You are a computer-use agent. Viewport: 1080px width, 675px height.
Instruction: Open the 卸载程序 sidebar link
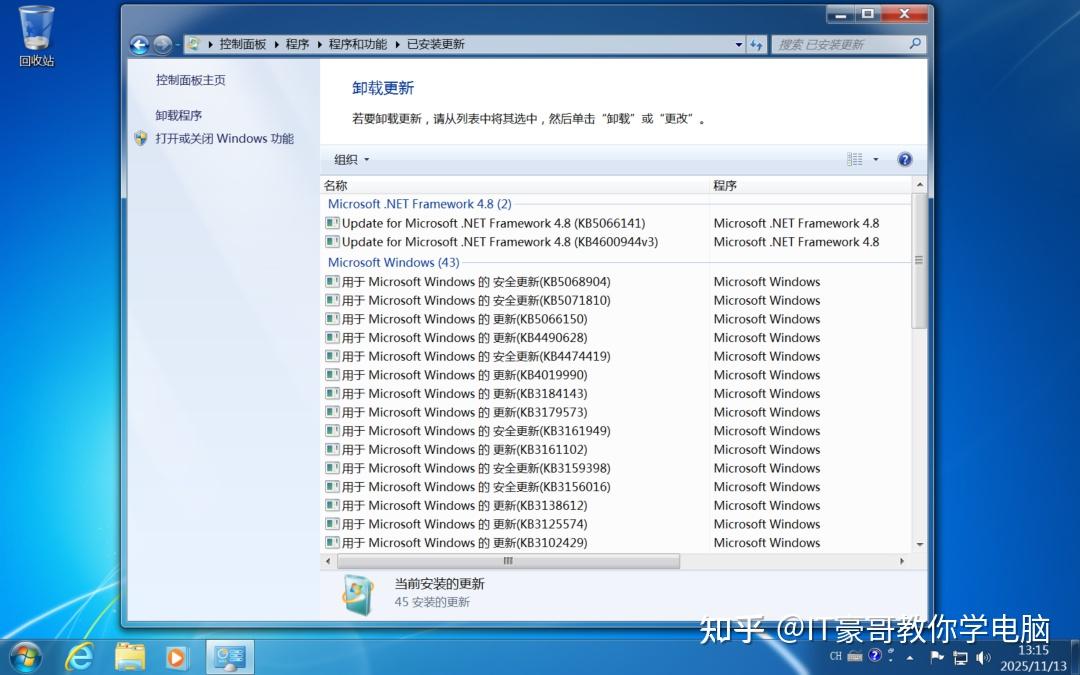click(177, 114)
